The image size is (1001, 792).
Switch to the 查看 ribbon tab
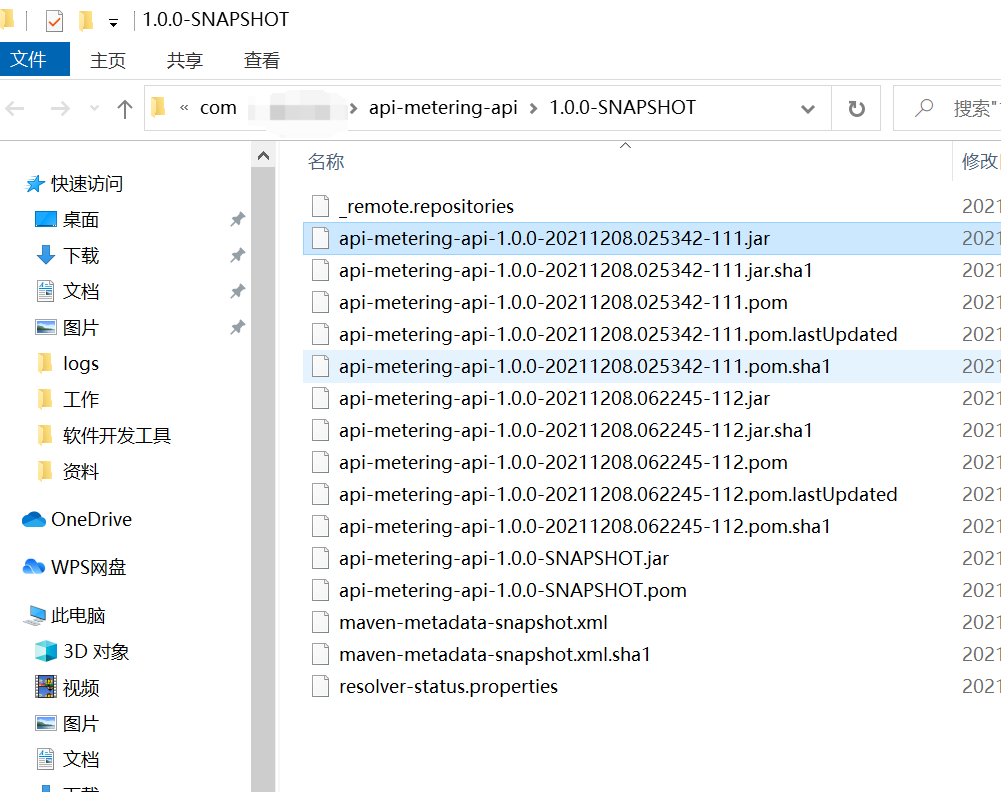click(x=262, y=60)
